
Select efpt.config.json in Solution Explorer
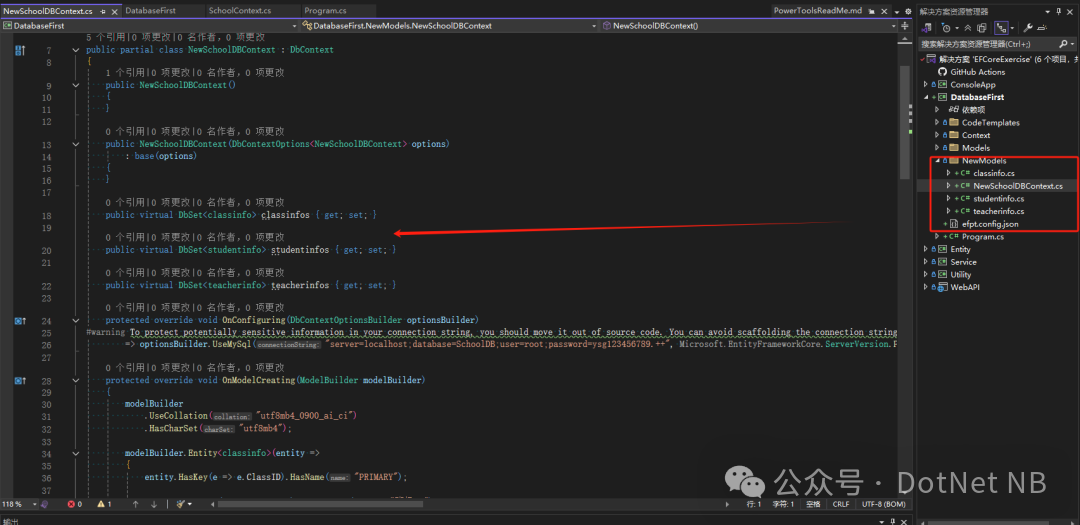pyautogui.click(x=991, y=224)
